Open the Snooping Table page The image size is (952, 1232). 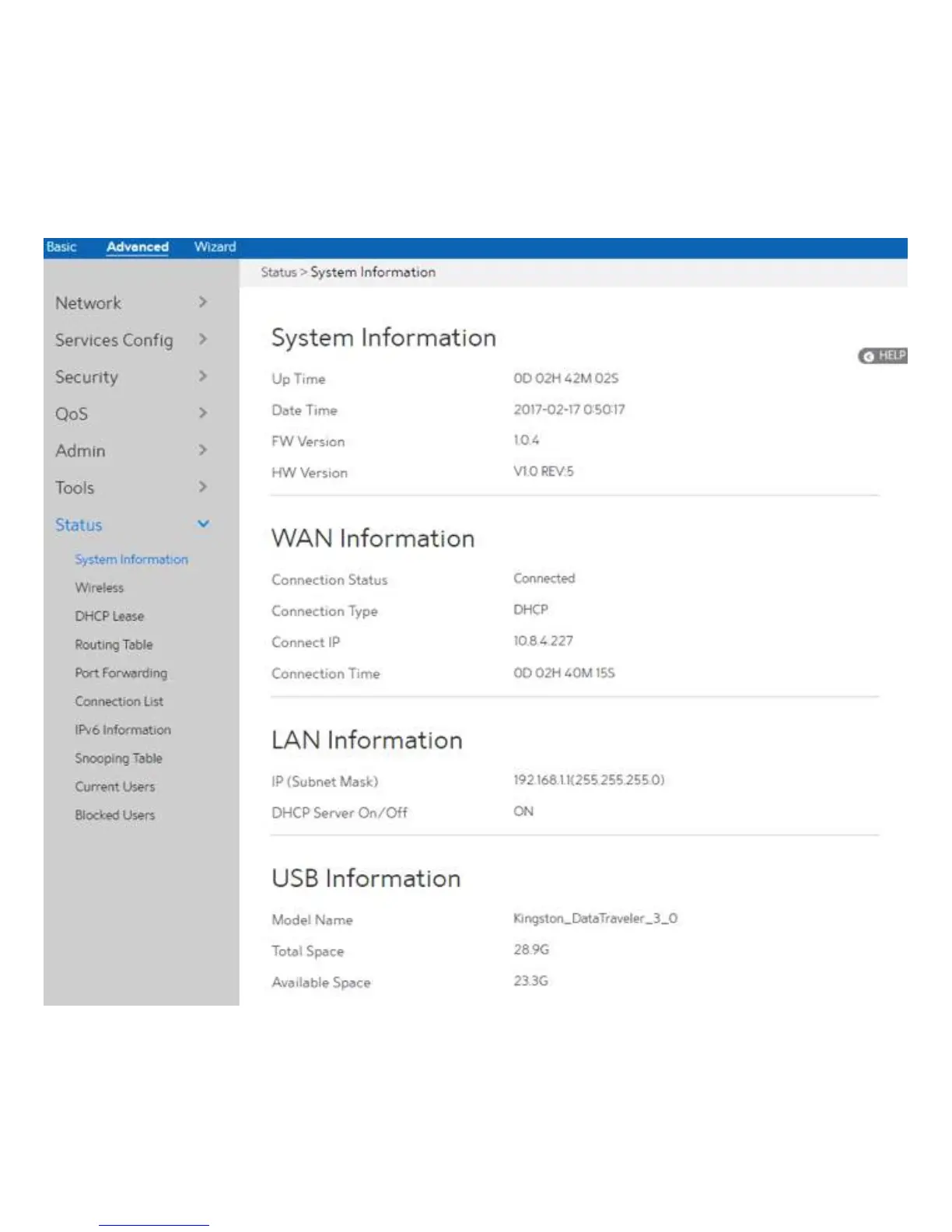click(x=118, y=758)
